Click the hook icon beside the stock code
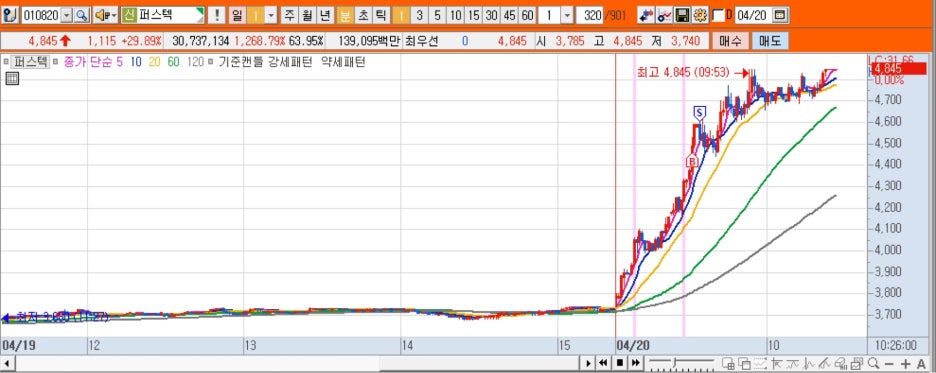 pos(10,15)
